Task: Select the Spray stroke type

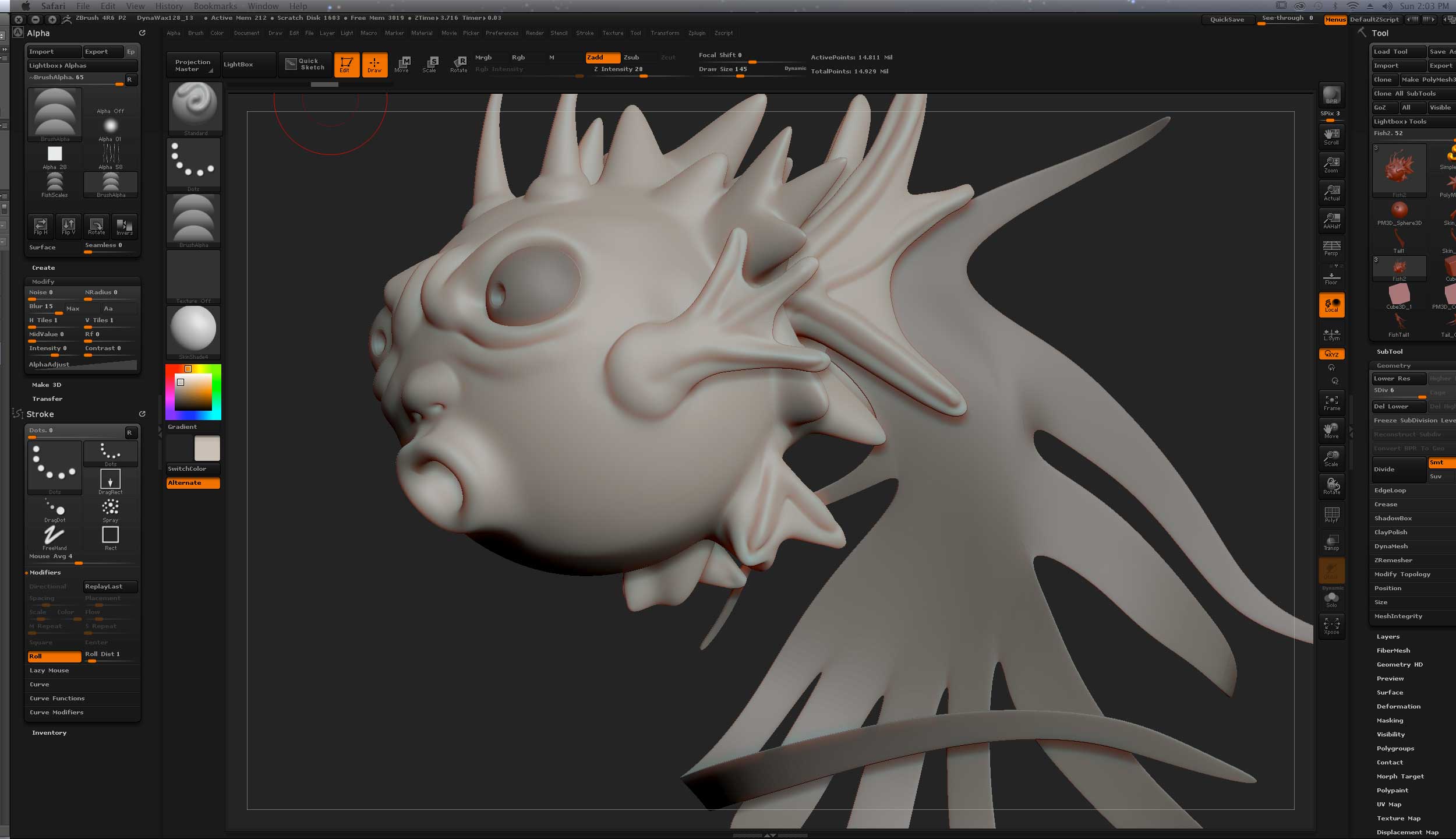Action: [111, 510]
